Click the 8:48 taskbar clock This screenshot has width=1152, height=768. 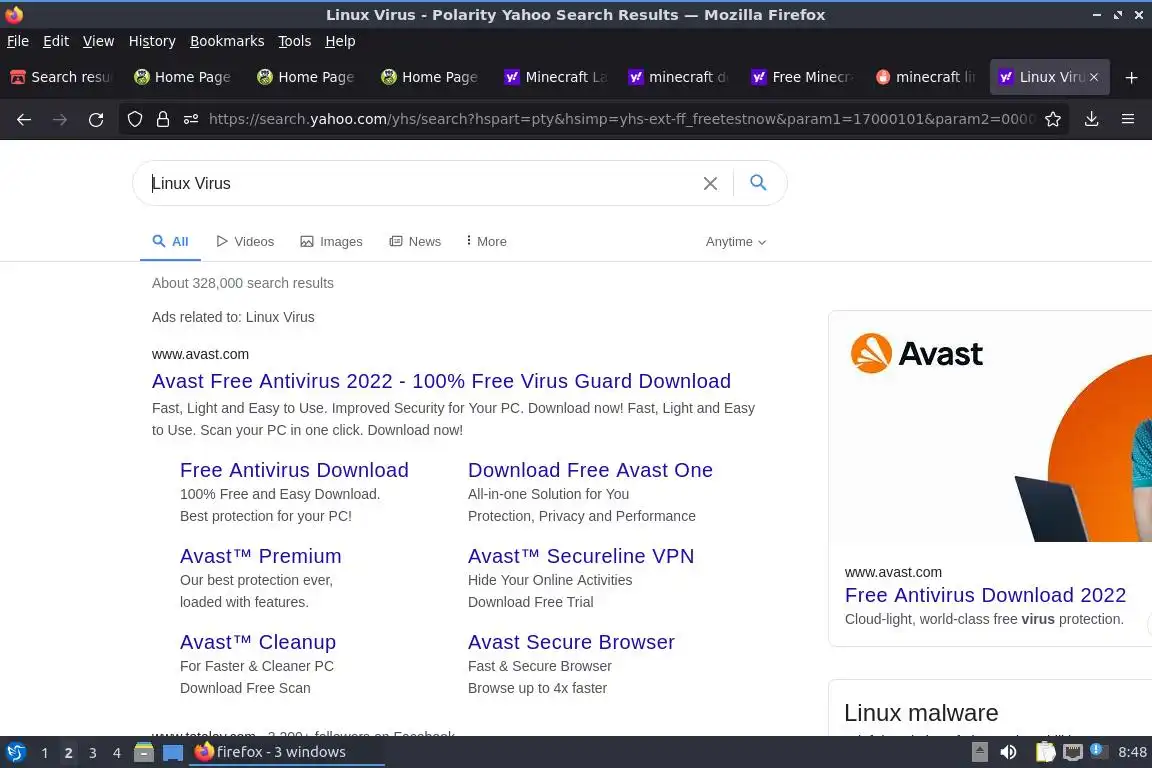click(1132, 752)
